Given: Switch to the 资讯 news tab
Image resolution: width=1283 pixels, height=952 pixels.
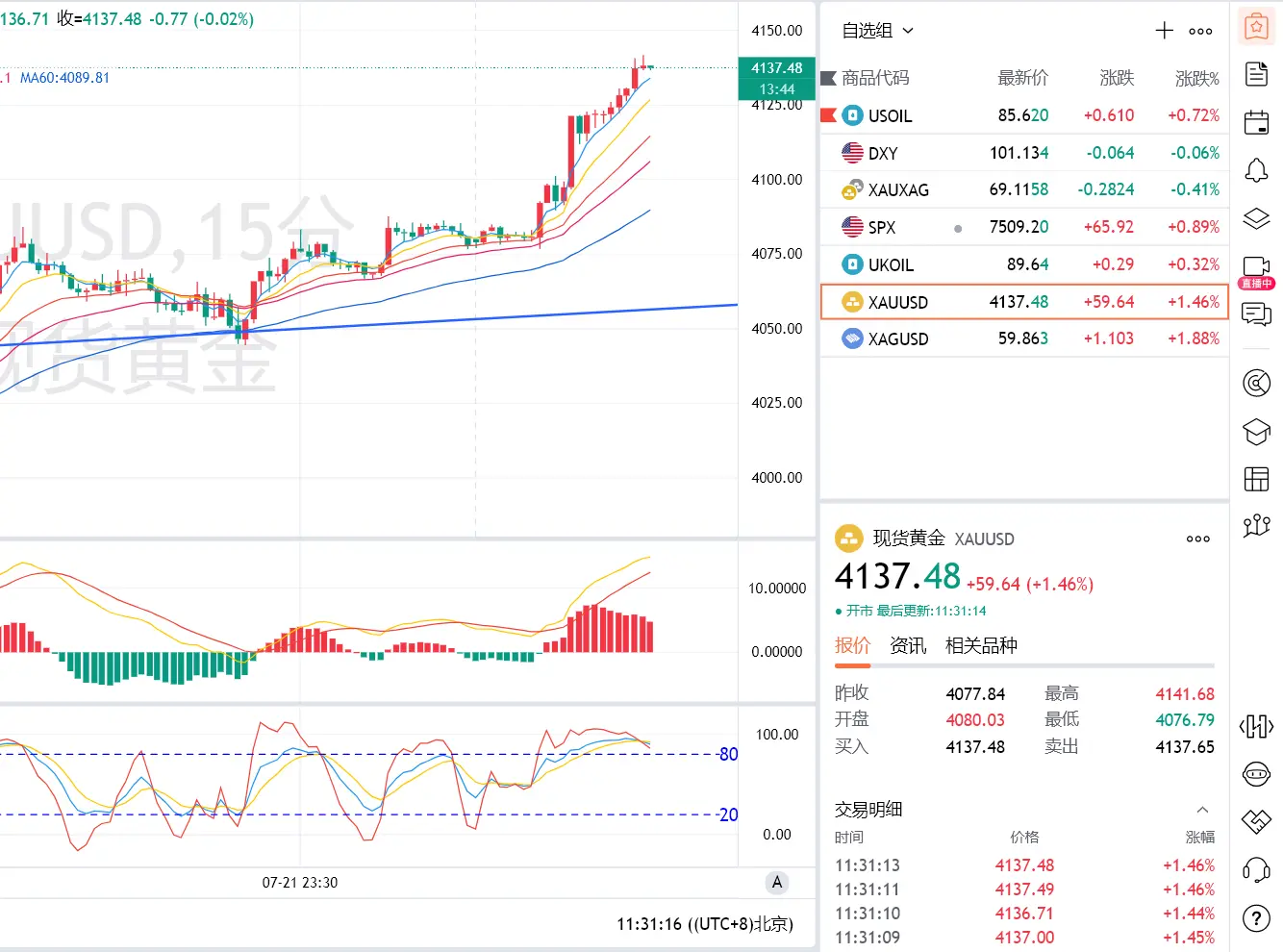Looking at the screenshot, I should click(x=908, y=646).
